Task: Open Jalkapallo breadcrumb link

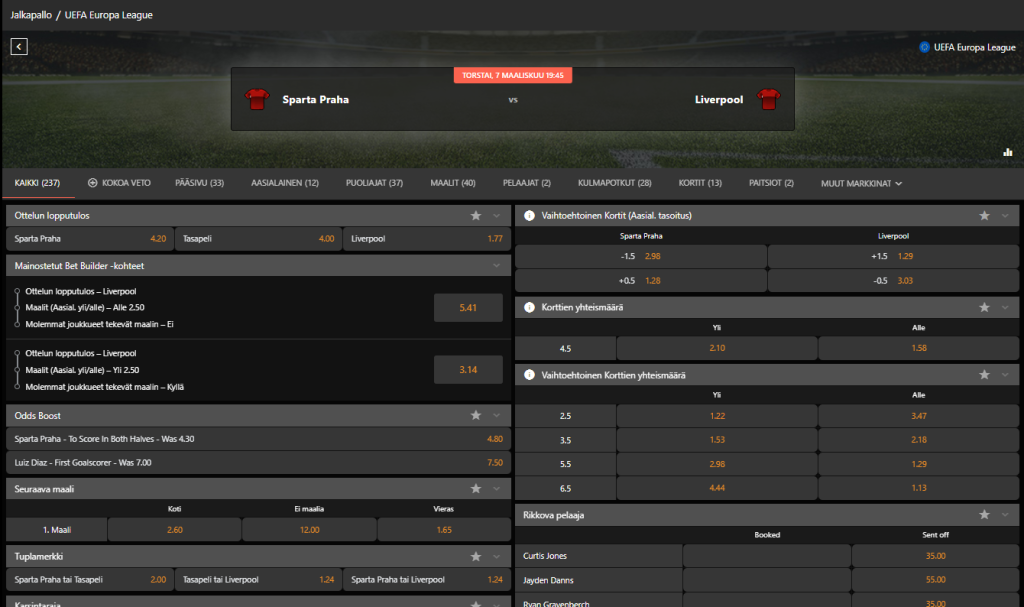Action: click(31, 15)
